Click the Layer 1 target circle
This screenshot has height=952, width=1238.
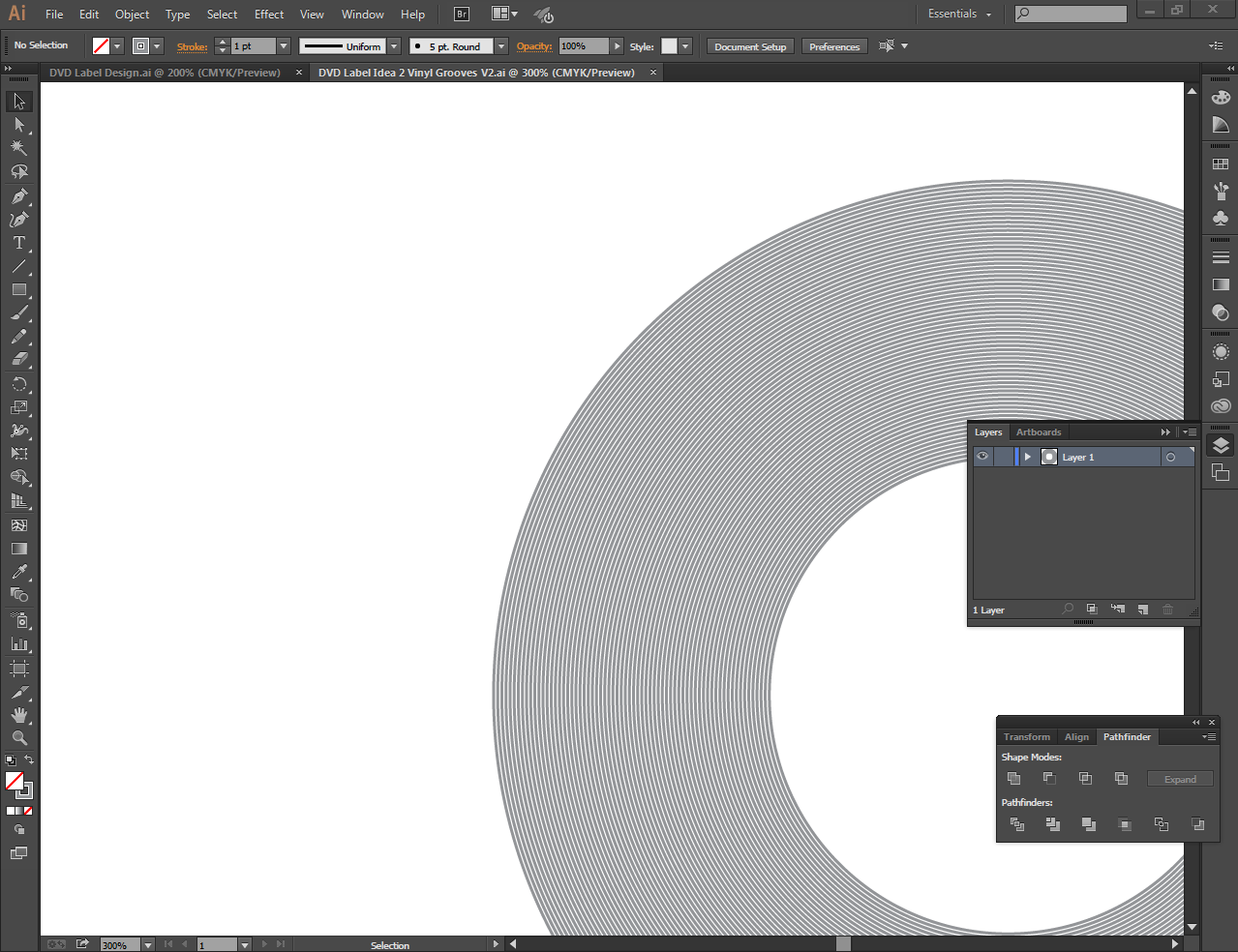pyautogui.click(x=1171, y=458)
